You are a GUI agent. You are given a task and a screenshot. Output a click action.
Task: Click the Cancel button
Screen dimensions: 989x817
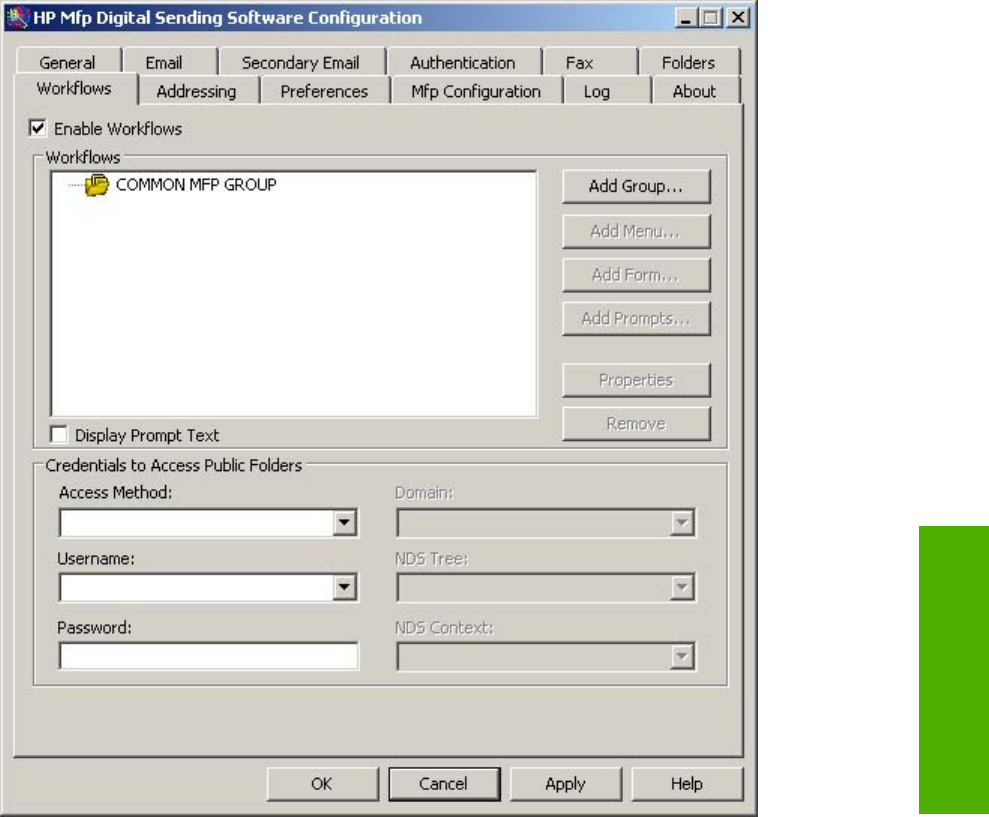pos(444,784)
